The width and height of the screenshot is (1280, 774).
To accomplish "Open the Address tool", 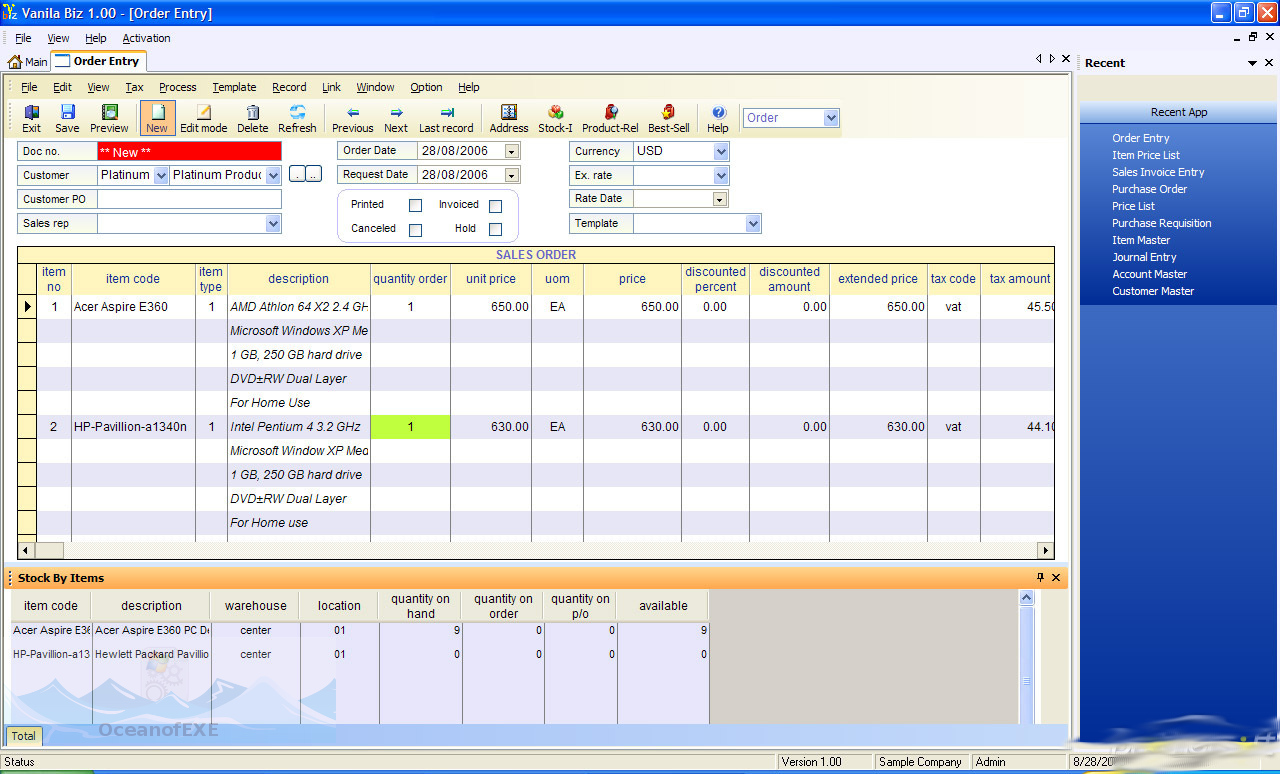I will (509, 118).
